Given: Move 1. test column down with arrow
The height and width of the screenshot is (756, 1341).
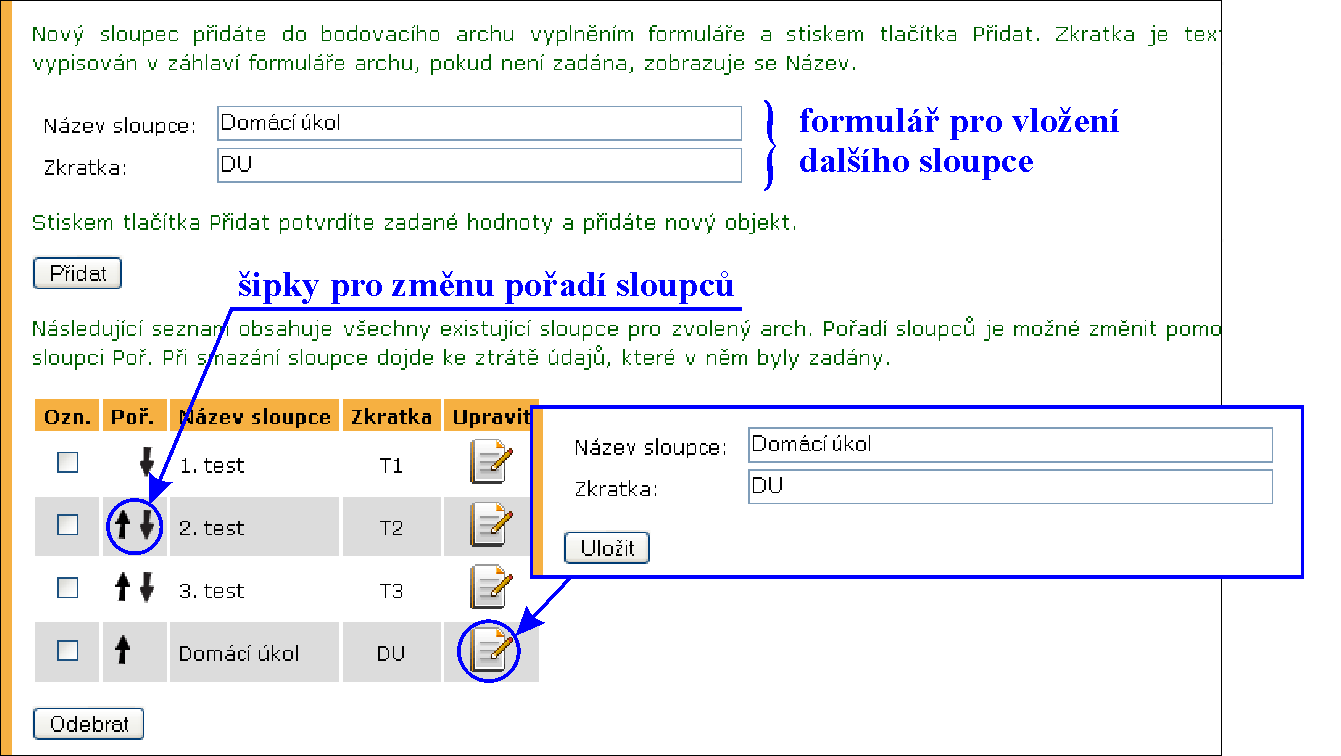Looking at the screenshot, I should 147,462.
